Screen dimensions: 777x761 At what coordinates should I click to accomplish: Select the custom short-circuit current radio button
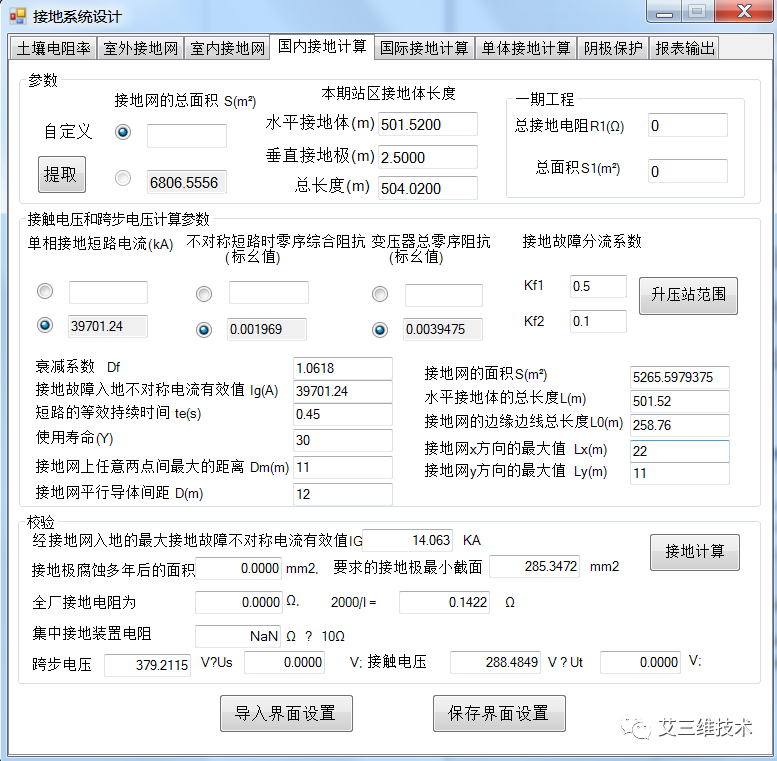45,291
